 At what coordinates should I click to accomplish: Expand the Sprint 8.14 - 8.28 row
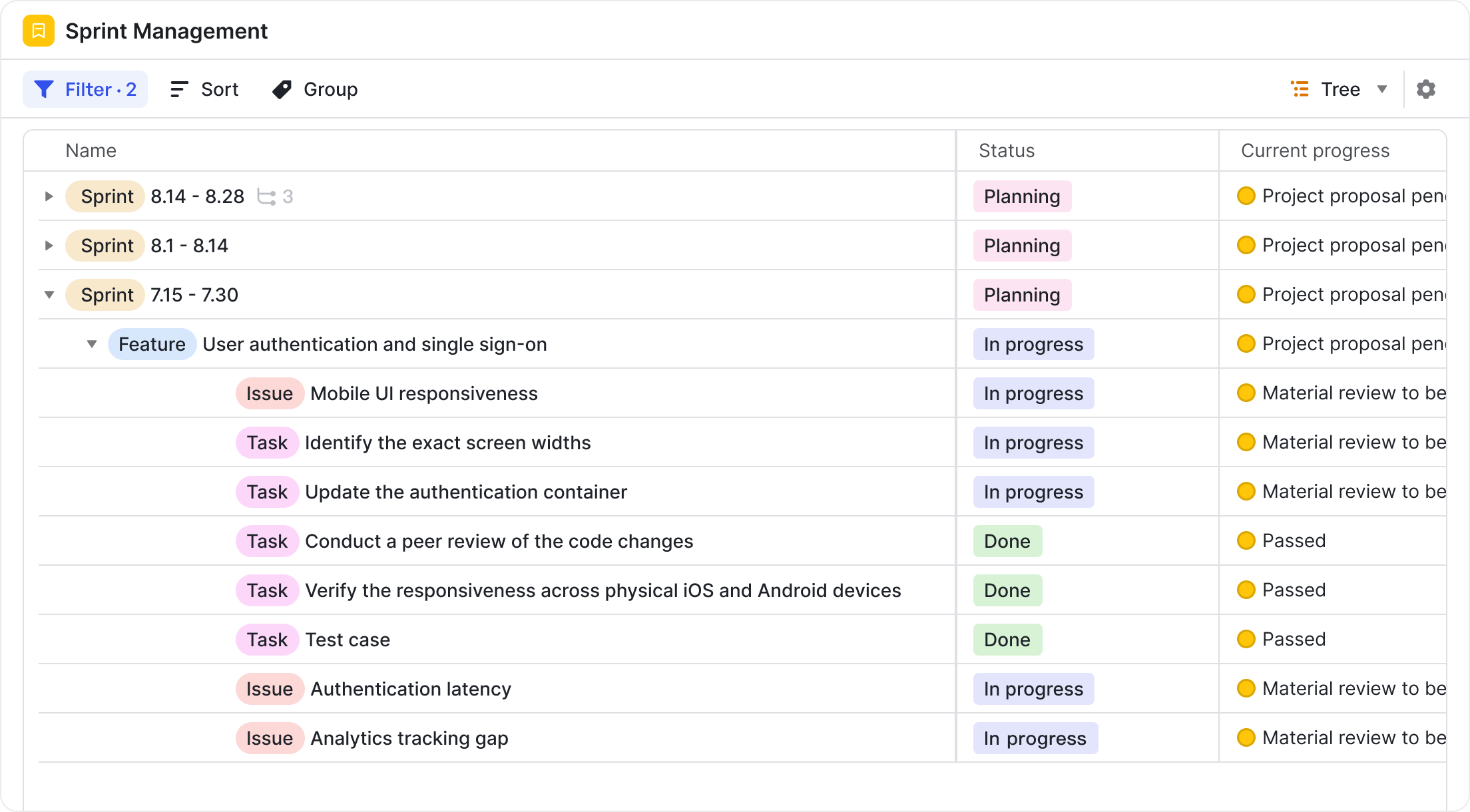point(48,196)
